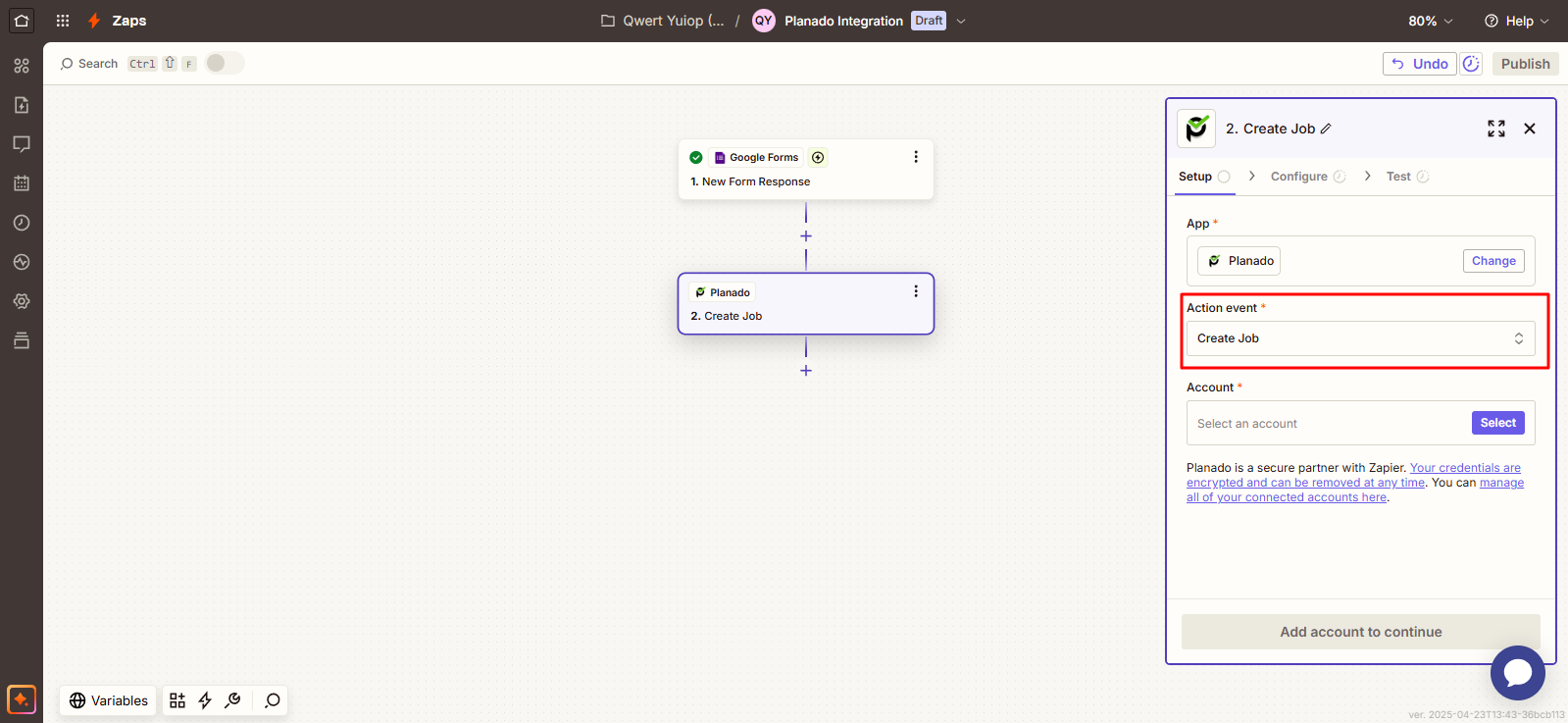The width and height of the screenshot is (1568, 723).
Task: Open 'Your credentials are encrypted' link
Action: [x=1353, y=475]
